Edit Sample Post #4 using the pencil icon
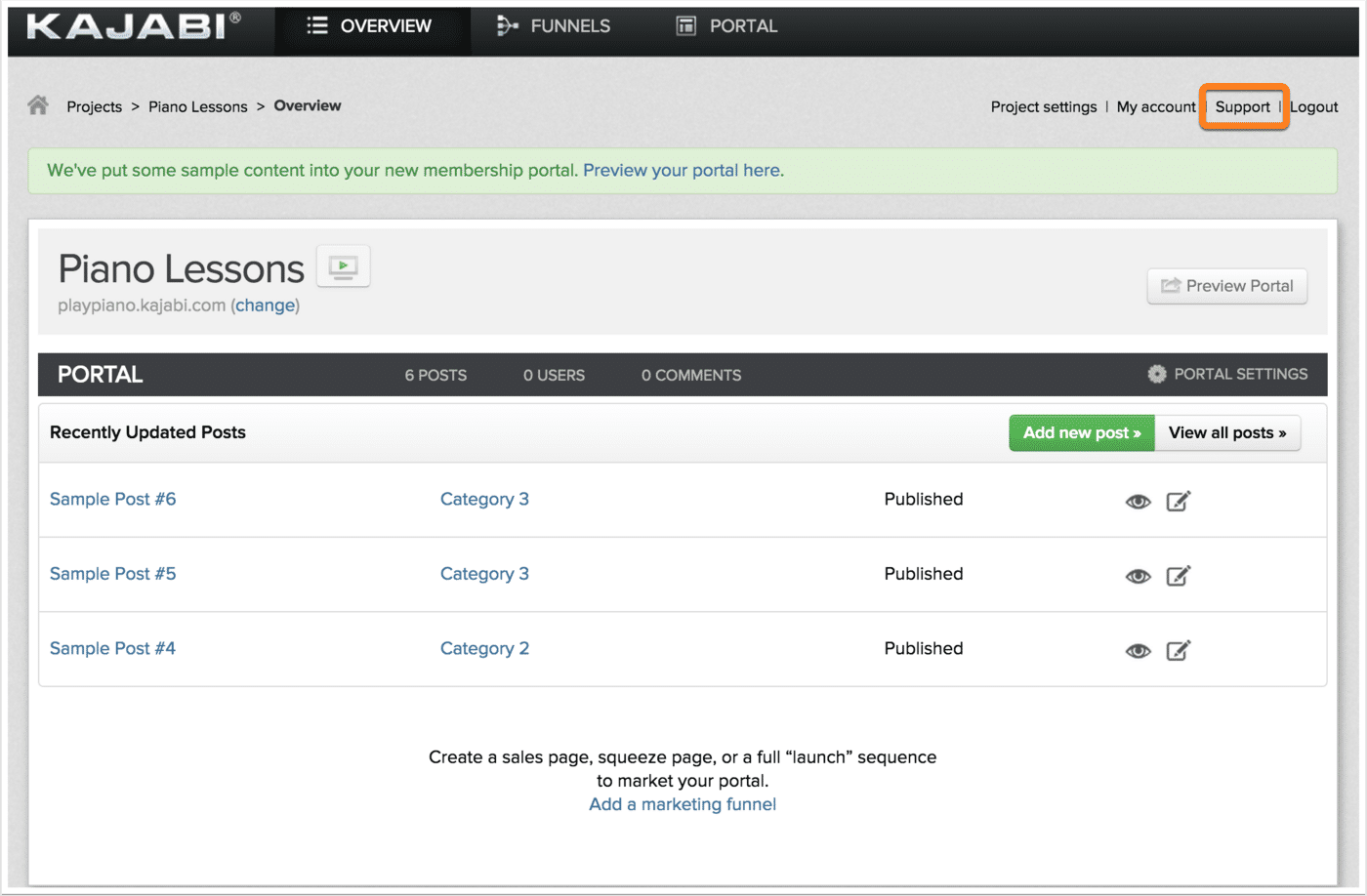This screenshot has height=896, width=1367. 1179,650
